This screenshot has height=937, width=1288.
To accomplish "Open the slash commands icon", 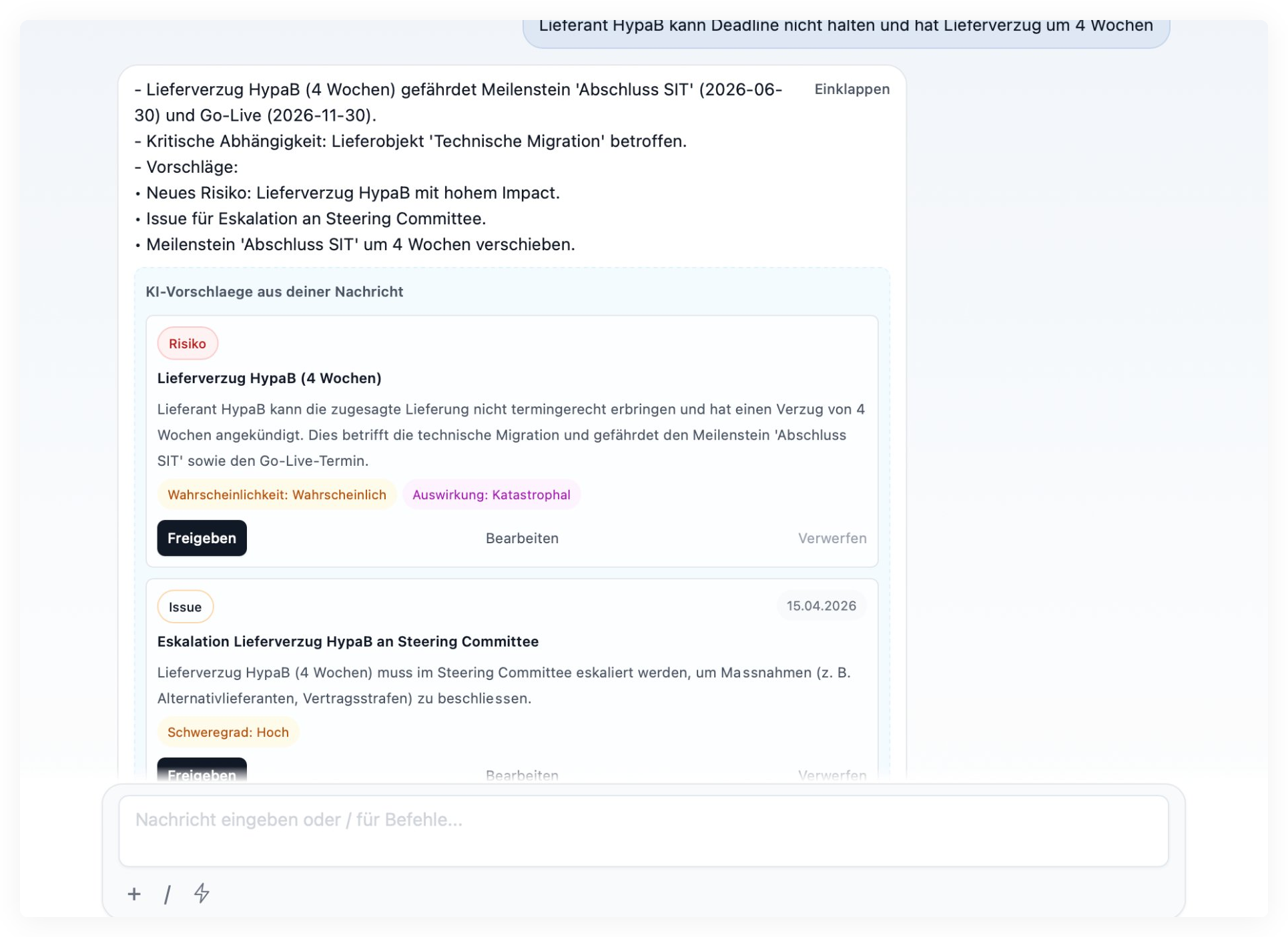I will click(x=168, y=894).
